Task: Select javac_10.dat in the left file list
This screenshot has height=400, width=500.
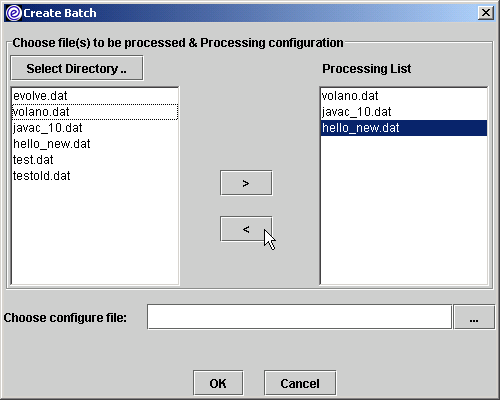Action: 95,128
